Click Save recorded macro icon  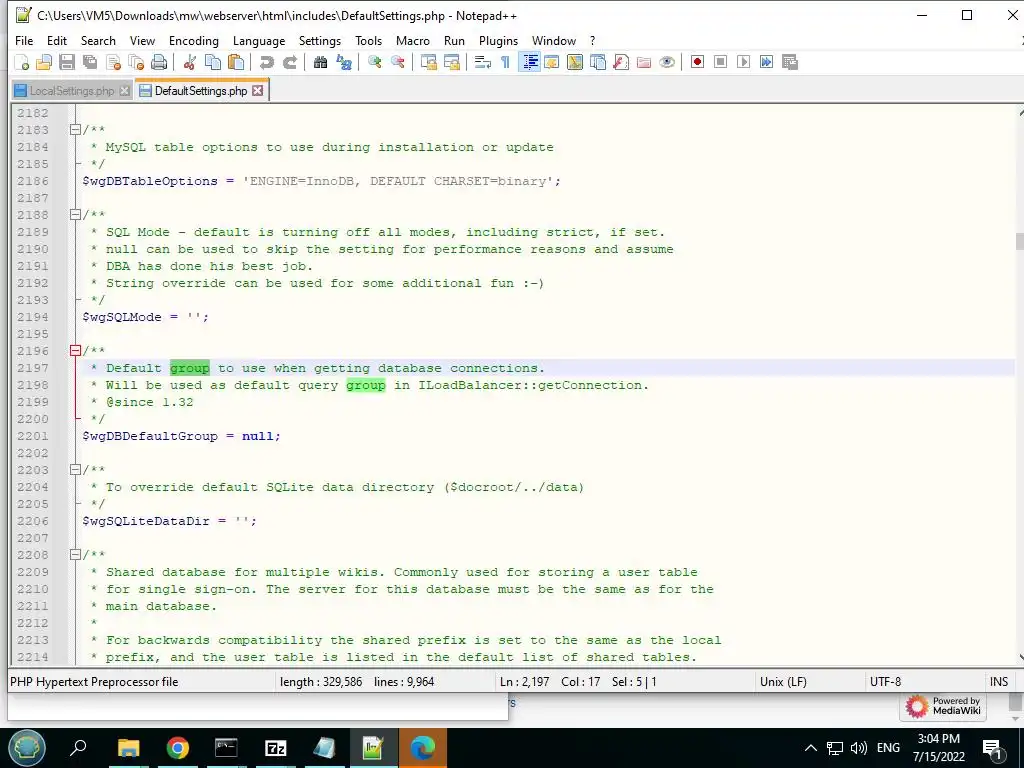click(x=790, y=62)
